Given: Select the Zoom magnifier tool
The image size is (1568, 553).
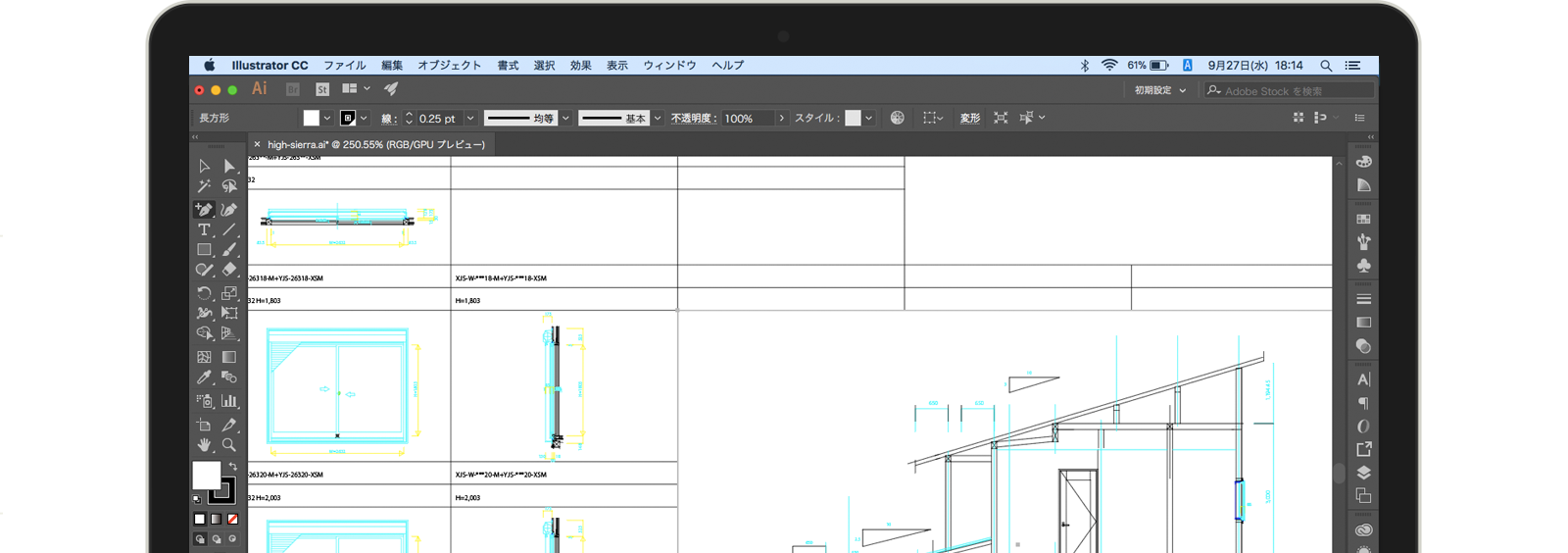Looking at the screenshot, I should [x=229, y=445].
